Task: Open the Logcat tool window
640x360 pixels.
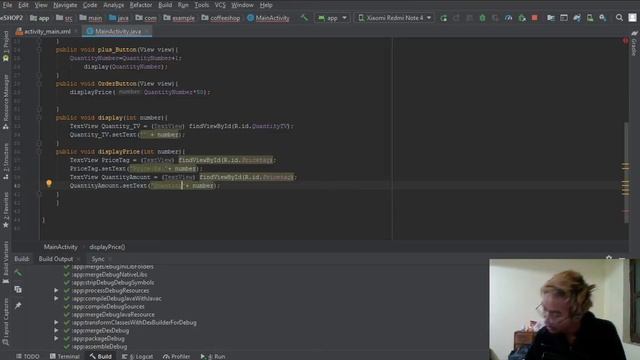Action: coord(138,356)
